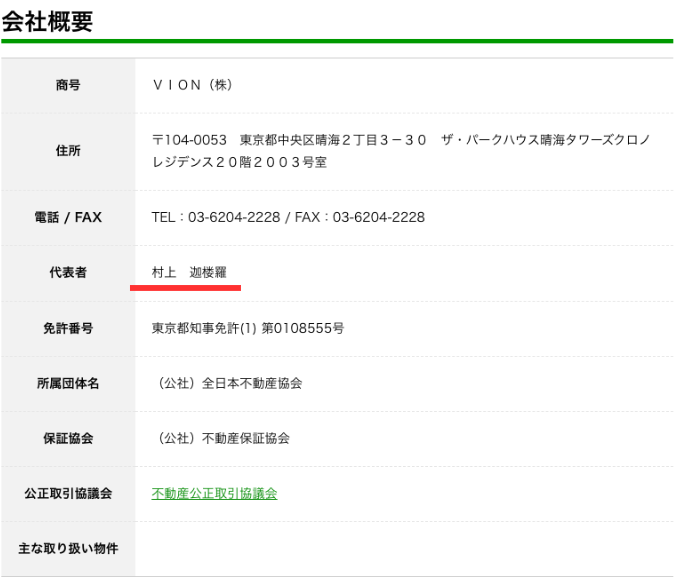
Task: Select the 代表者 row label
Action: pos(68,272)
